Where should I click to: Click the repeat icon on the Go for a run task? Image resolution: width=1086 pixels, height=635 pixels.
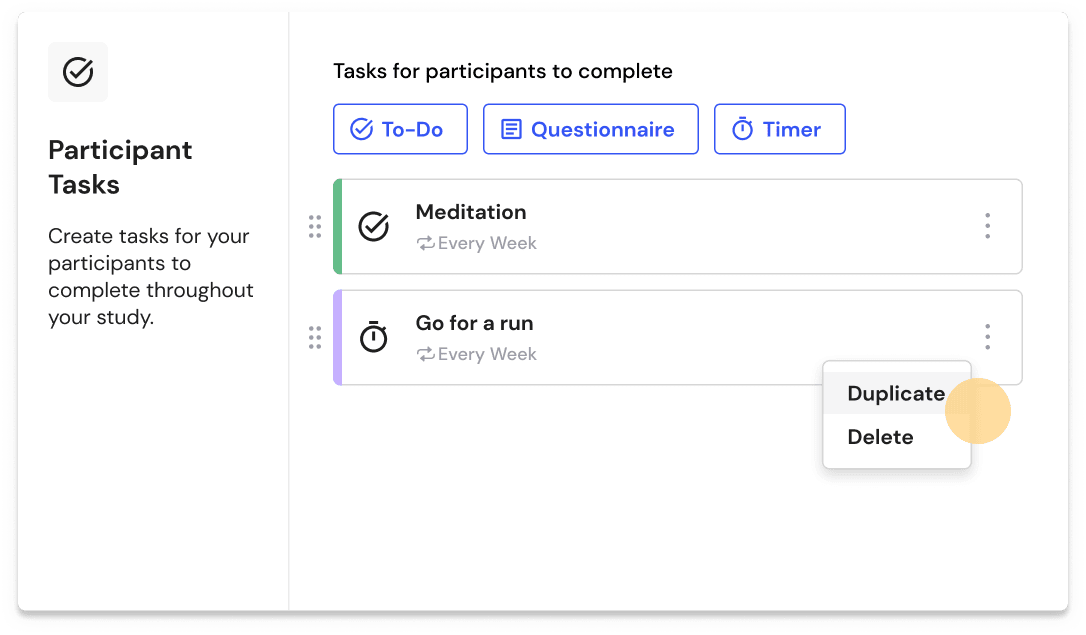coord(425,354)
